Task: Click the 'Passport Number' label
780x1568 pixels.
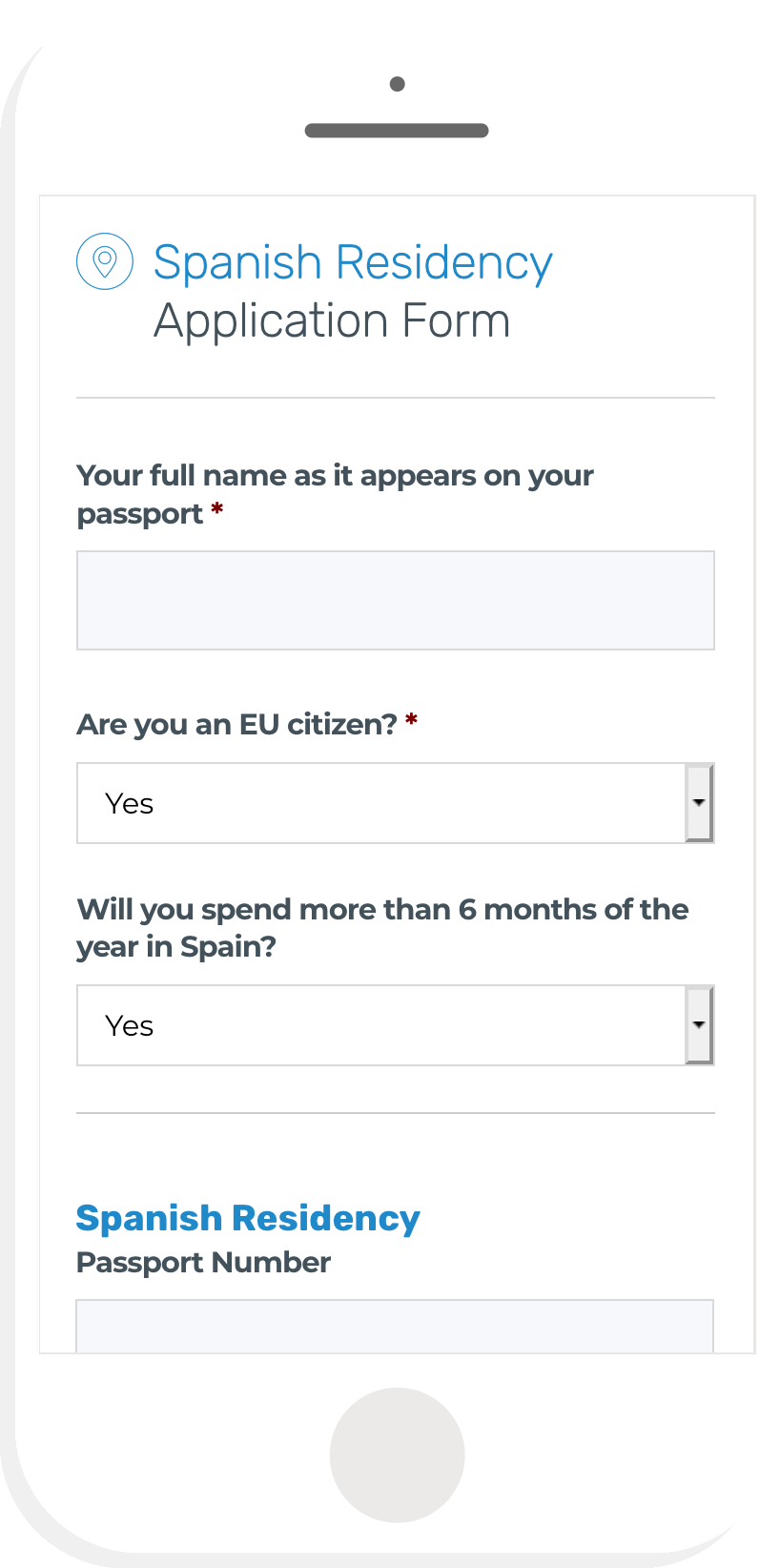Action: (203, 1263)
